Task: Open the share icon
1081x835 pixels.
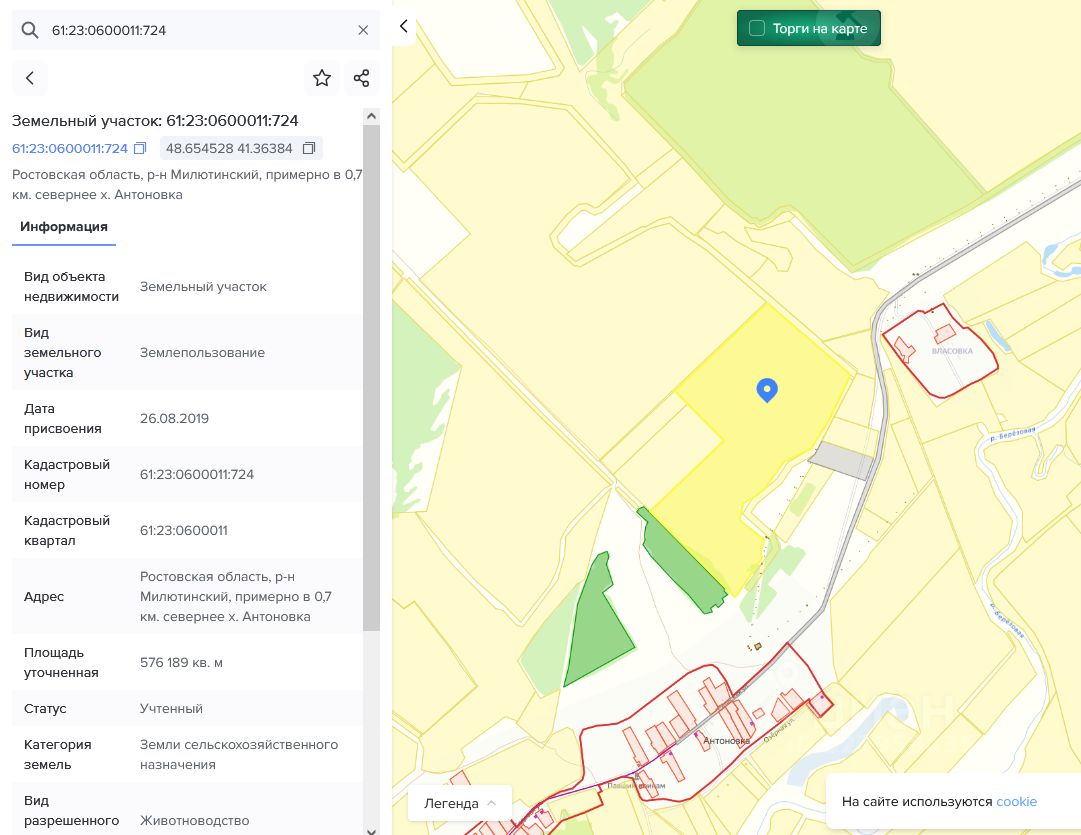Action: pyautogui.click(x=362, y=78)
